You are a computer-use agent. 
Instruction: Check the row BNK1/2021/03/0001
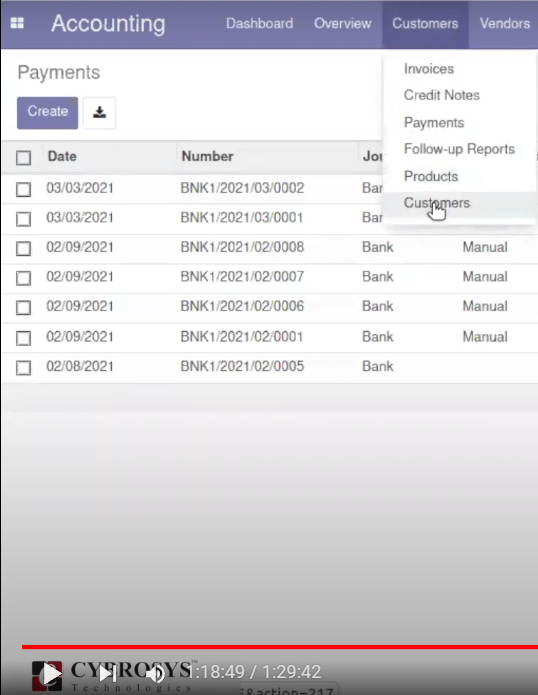point(23,219)
